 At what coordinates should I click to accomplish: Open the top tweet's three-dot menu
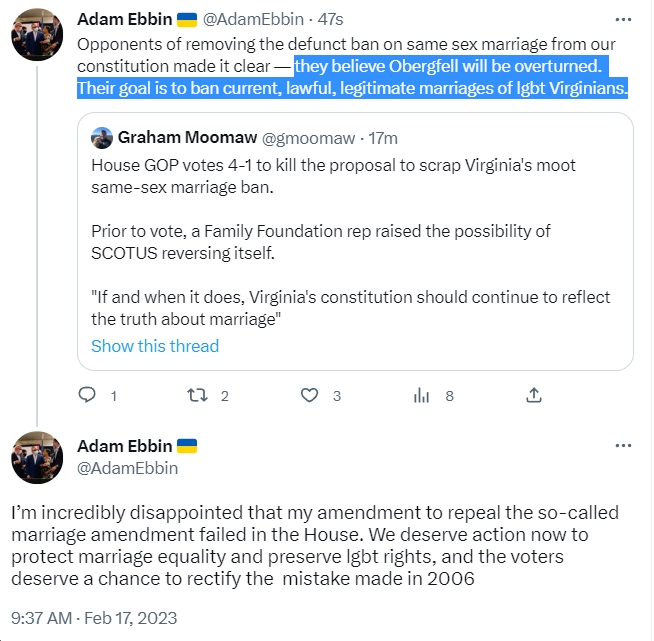623,20
